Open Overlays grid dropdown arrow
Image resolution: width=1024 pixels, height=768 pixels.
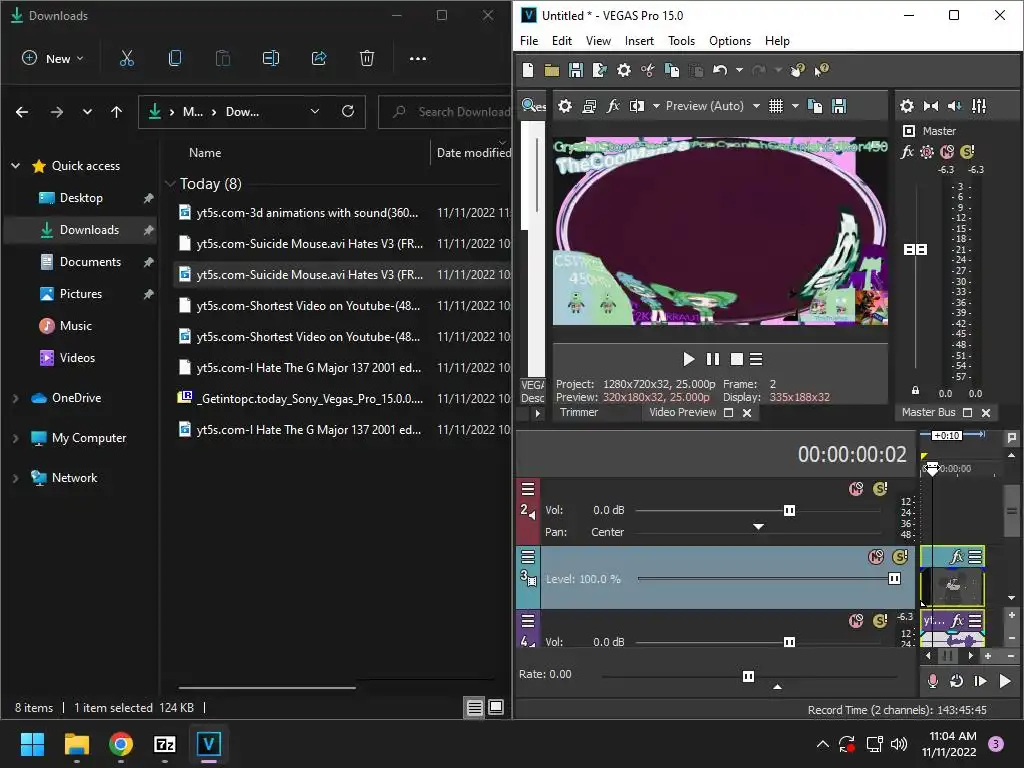coord(795,106)
